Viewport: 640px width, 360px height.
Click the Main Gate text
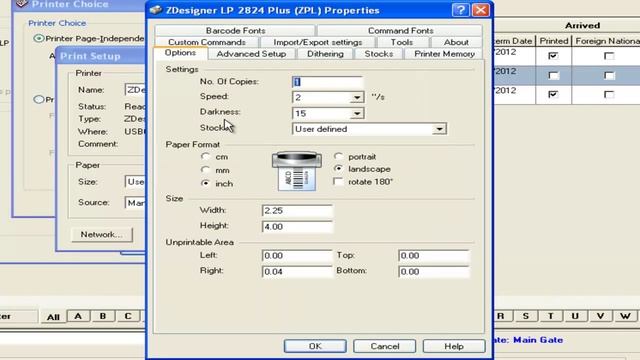[538, 340]
